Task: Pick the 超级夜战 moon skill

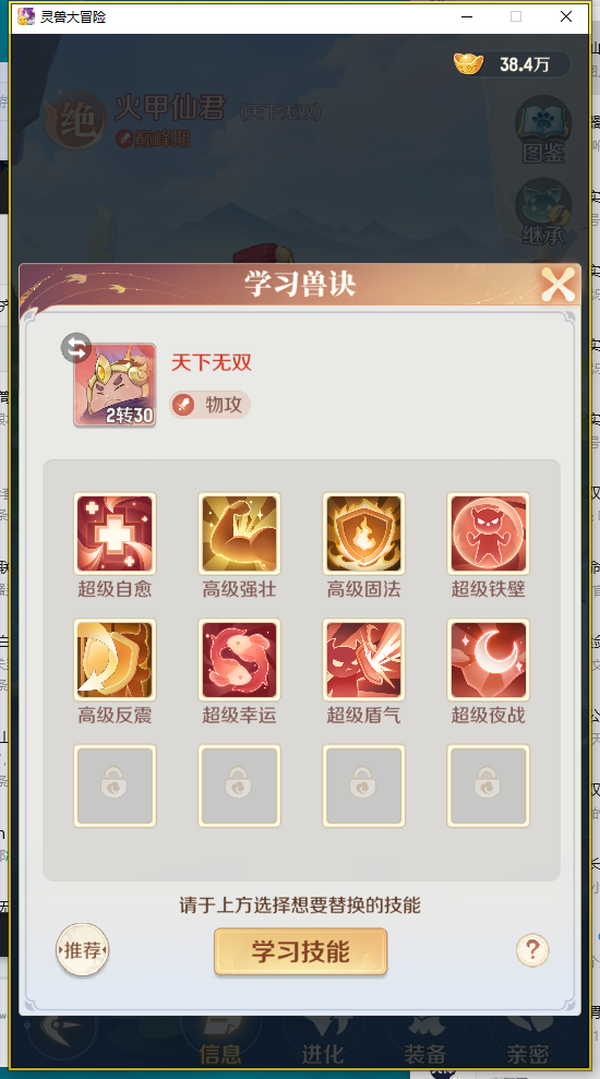Action: tap(489, 659)
